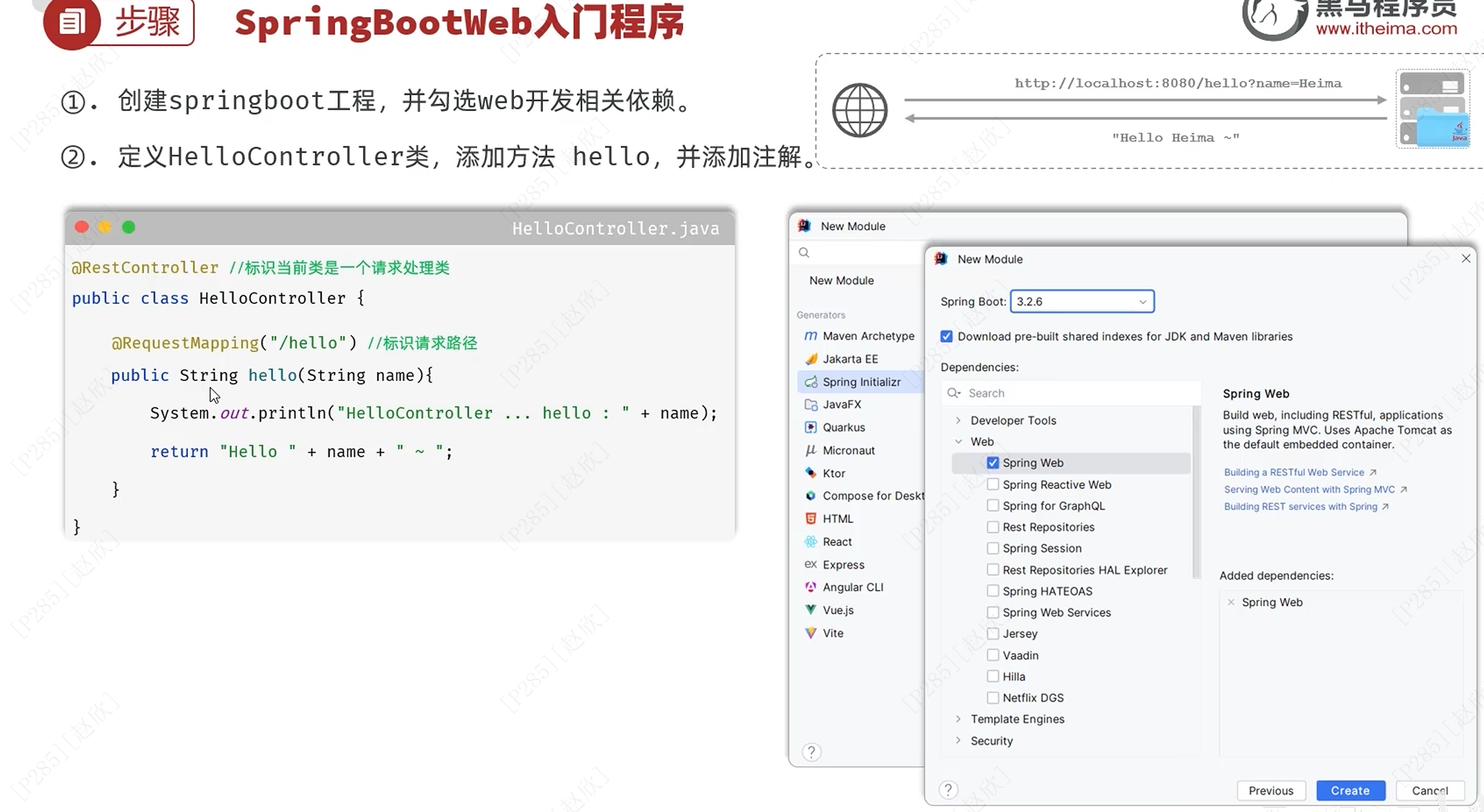The image size is (1484, 812).
Task: Click the Quarkus generator icon
Action: coord(811,427)
